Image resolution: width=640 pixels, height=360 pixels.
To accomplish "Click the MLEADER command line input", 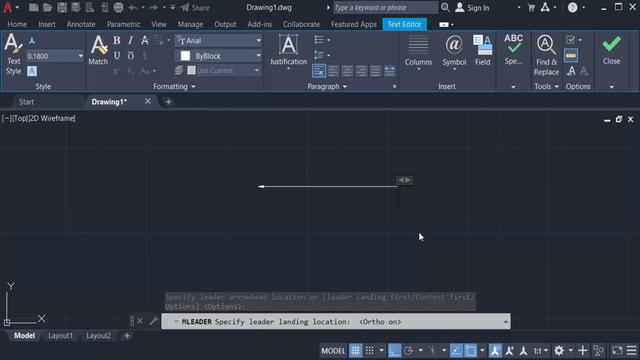I will (336, 322).
